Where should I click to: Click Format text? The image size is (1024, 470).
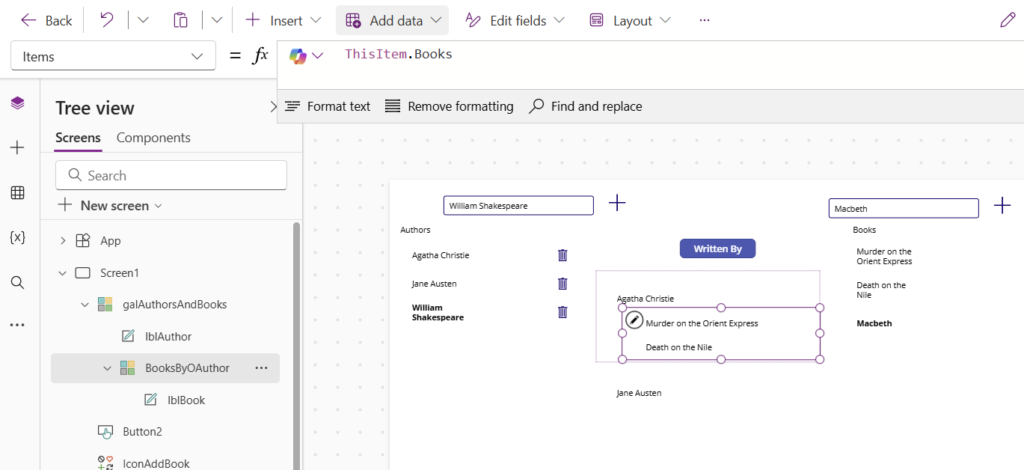pyautogui.click(x=328, y=106)
